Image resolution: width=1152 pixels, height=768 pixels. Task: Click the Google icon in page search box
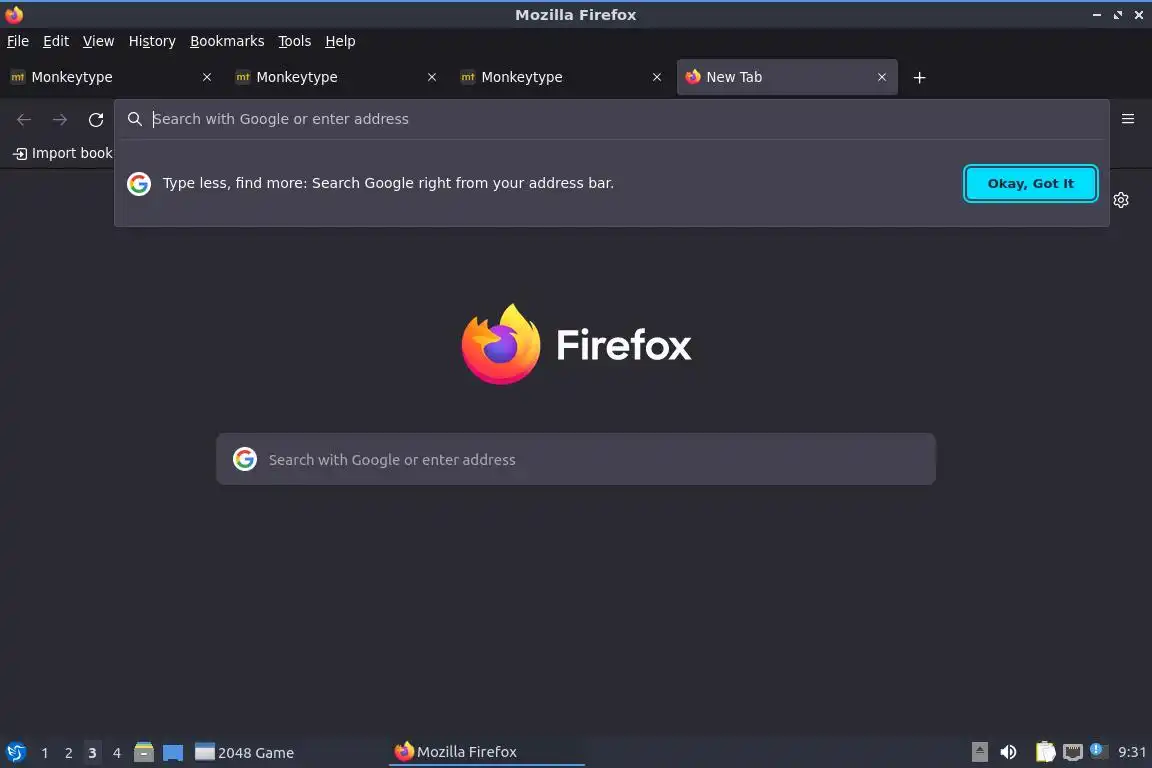click(x=245, y=459)
